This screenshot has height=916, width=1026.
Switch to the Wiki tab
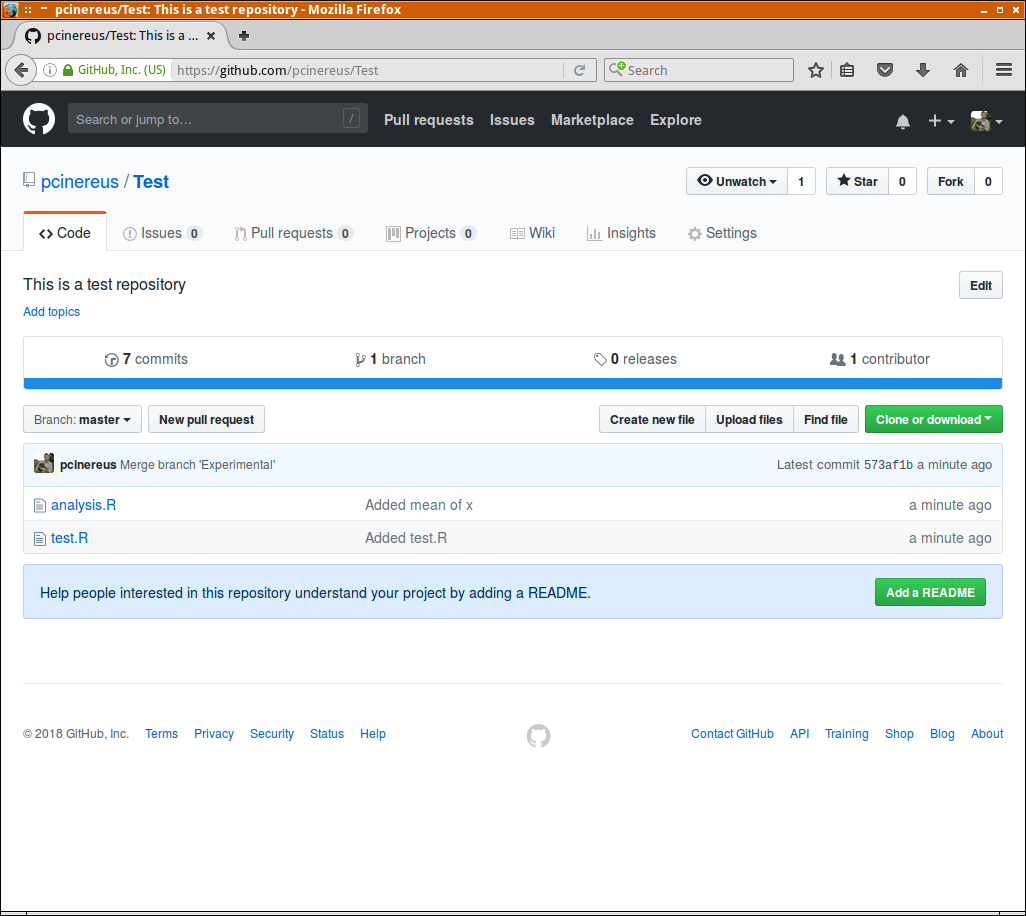(x=532, y=233)
